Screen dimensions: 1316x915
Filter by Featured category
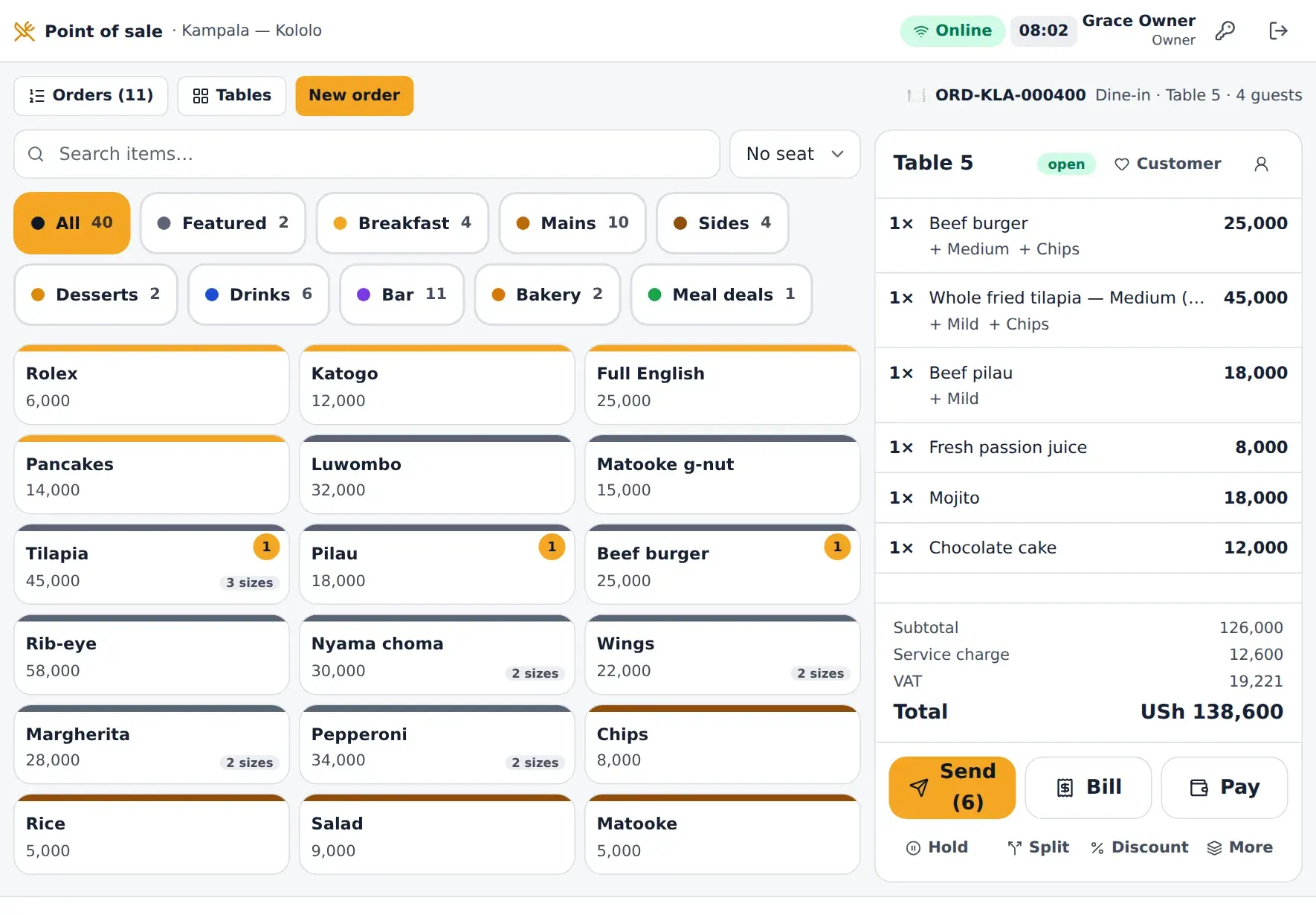(223, 223)
